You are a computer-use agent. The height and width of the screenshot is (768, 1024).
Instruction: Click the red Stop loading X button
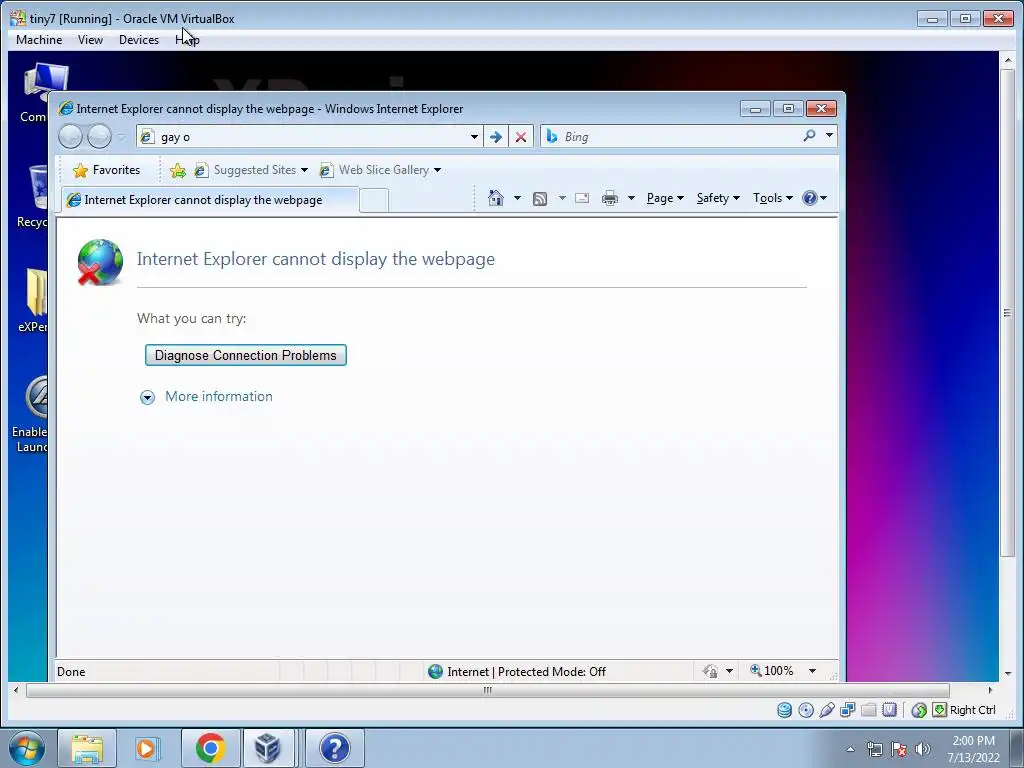coord(520,136)
